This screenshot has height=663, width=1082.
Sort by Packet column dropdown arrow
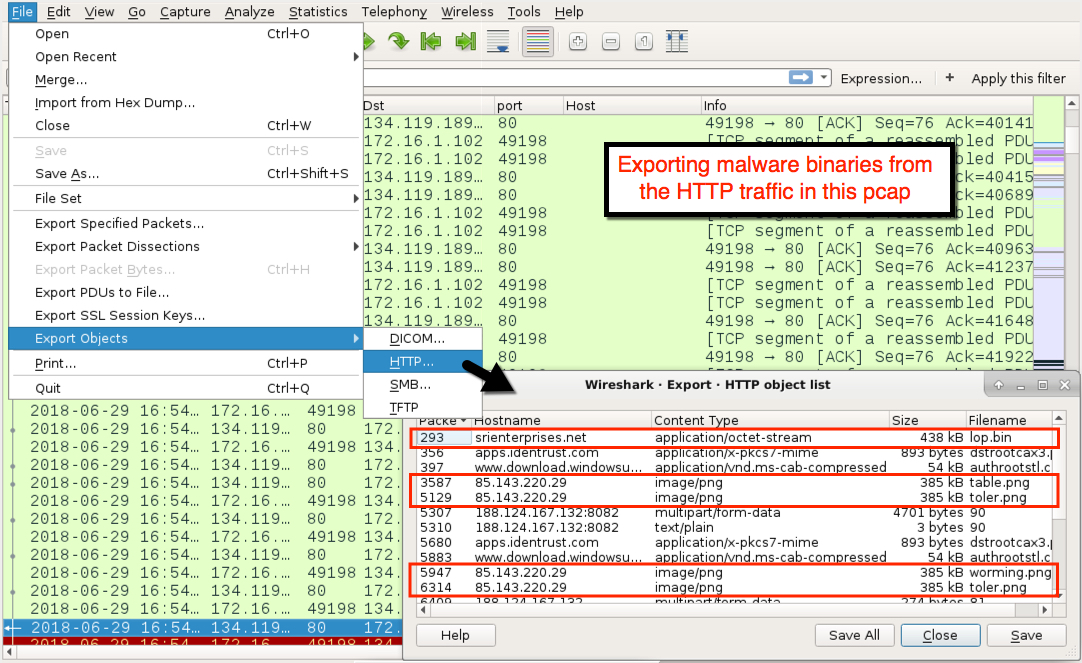pos(463,421)
